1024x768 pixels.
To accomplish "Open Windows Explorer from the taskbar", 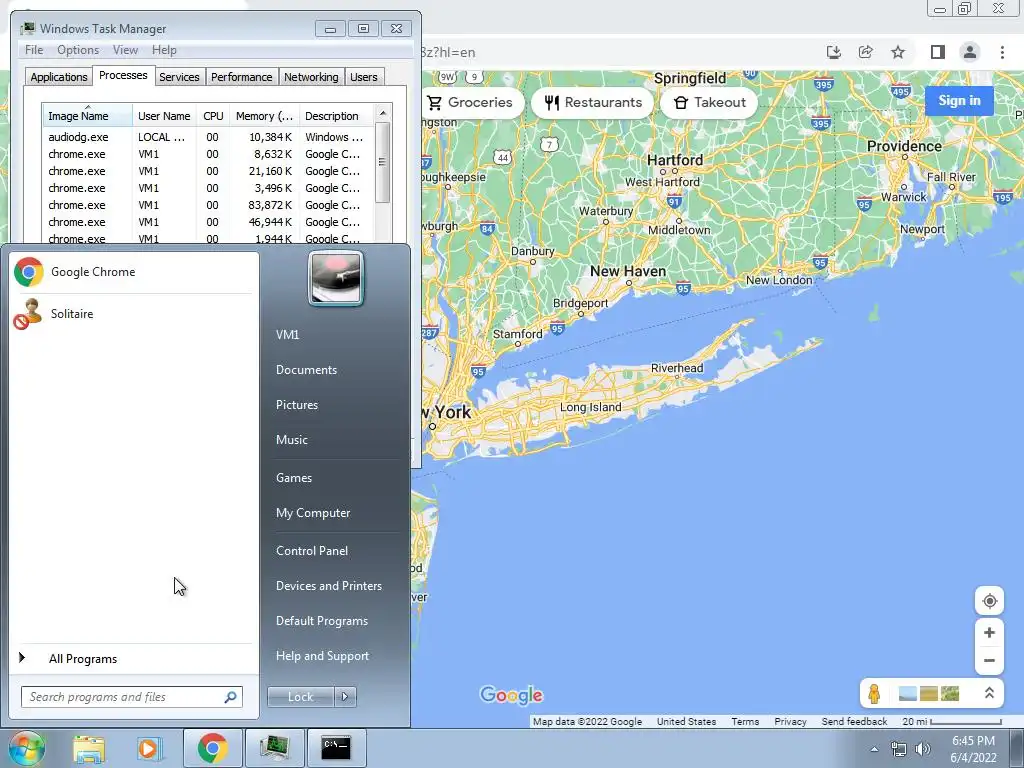I will pyautogui.click(x=89, y=748).
